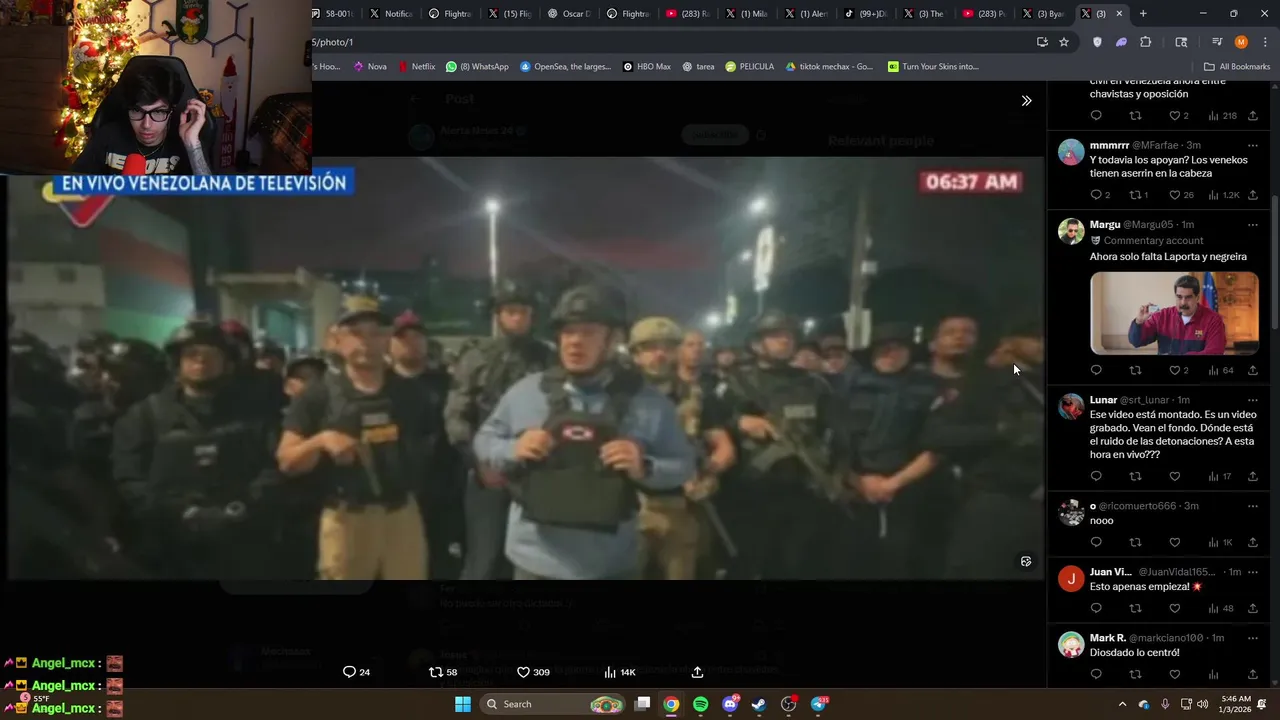Open Telegram from the taskbar

pos(819,704)
